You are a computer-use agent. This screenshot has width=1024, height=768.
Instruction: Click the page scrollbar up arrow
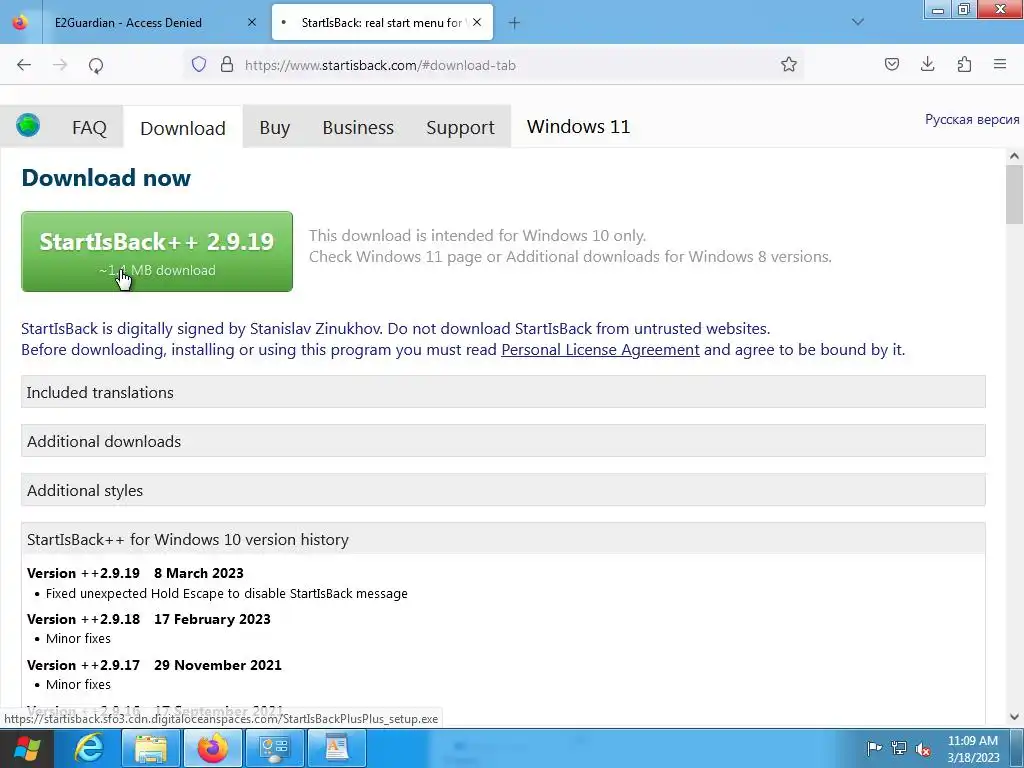coord(1014,156)
